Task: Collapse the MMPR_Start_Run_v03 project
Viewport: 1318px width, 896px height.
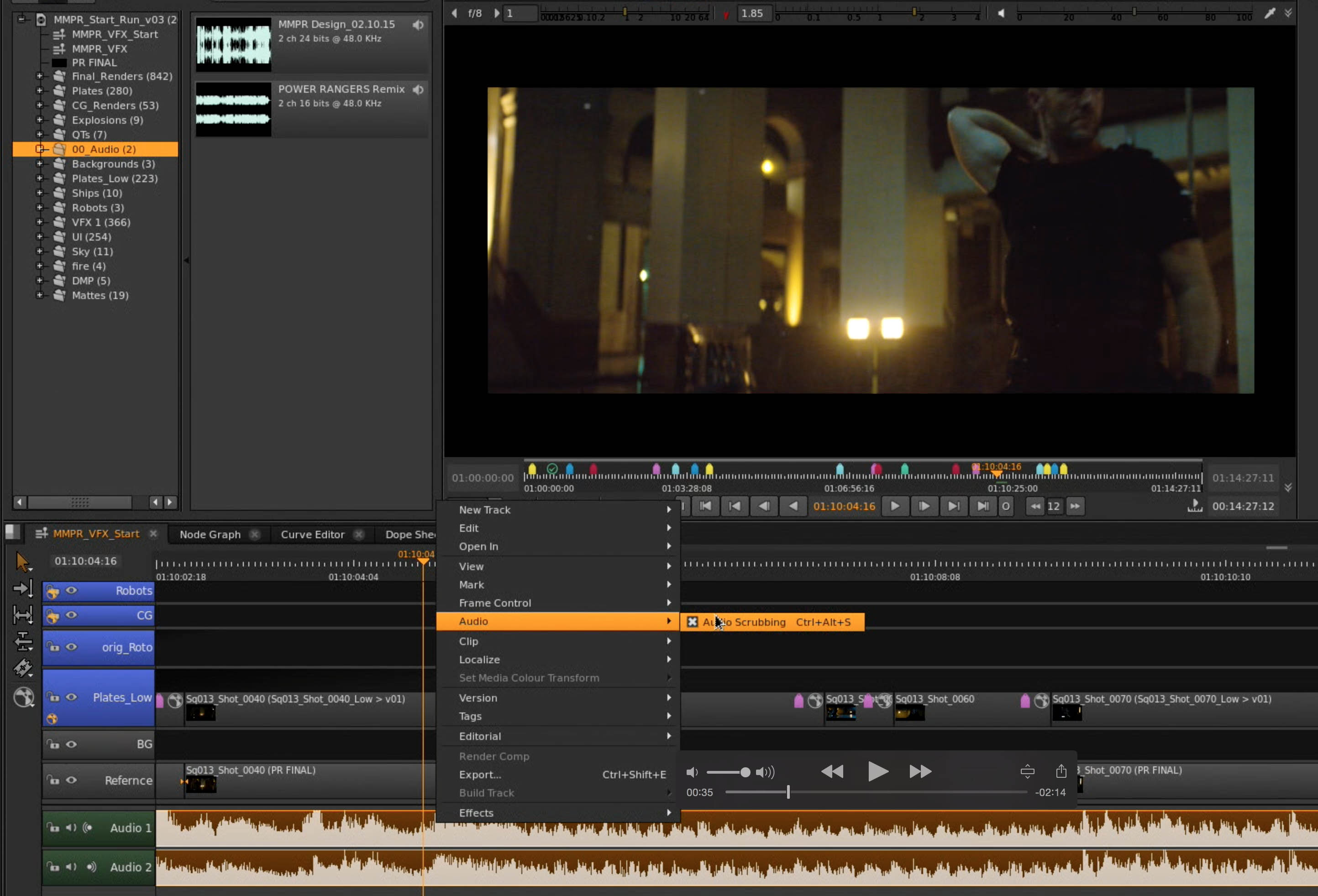Action: pyautogui.click(x=21, y=20)
